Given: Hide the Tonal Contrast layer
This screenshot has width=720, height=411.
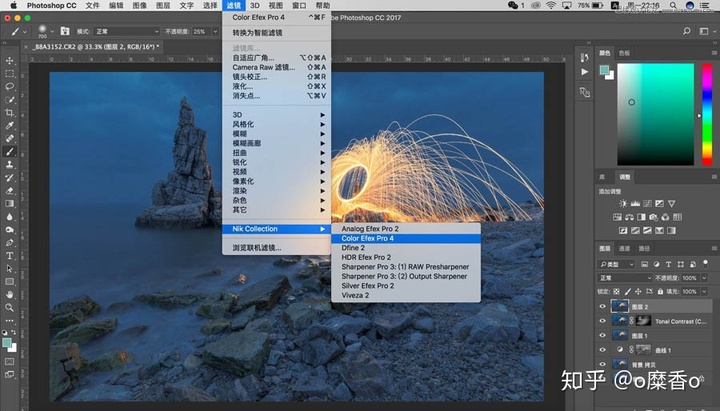Looking at the screenshot, I should (x=602, y=321).
